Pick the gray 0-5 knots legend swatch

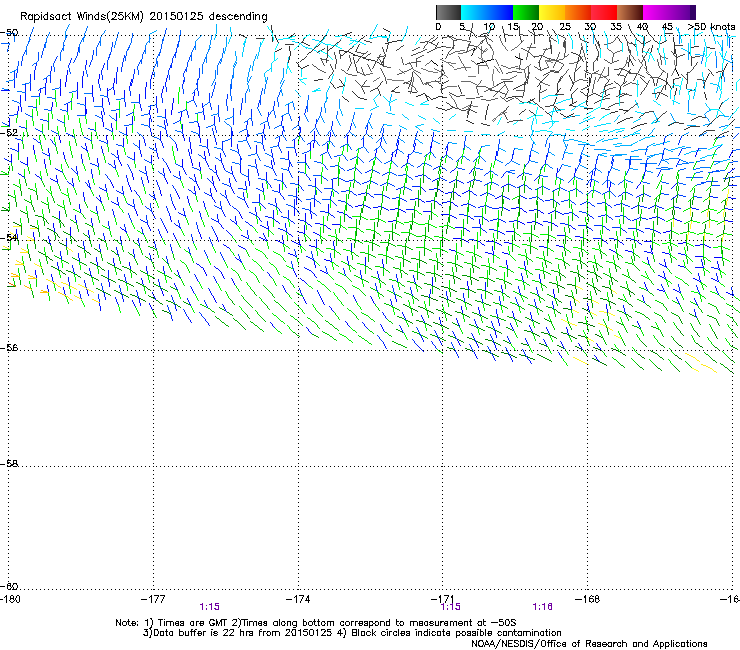[x=448, y=12]
